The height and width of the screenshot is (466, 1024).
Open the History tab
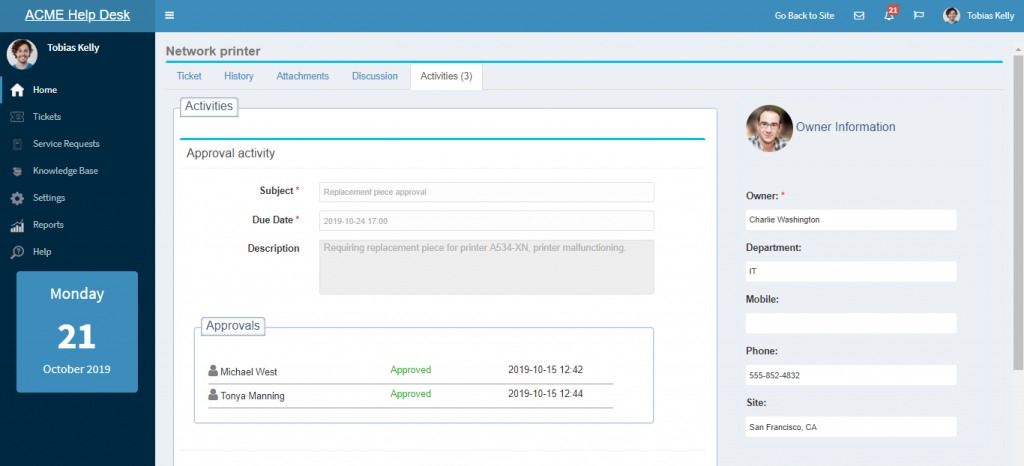pyautogui.click(x=239, y=76)
